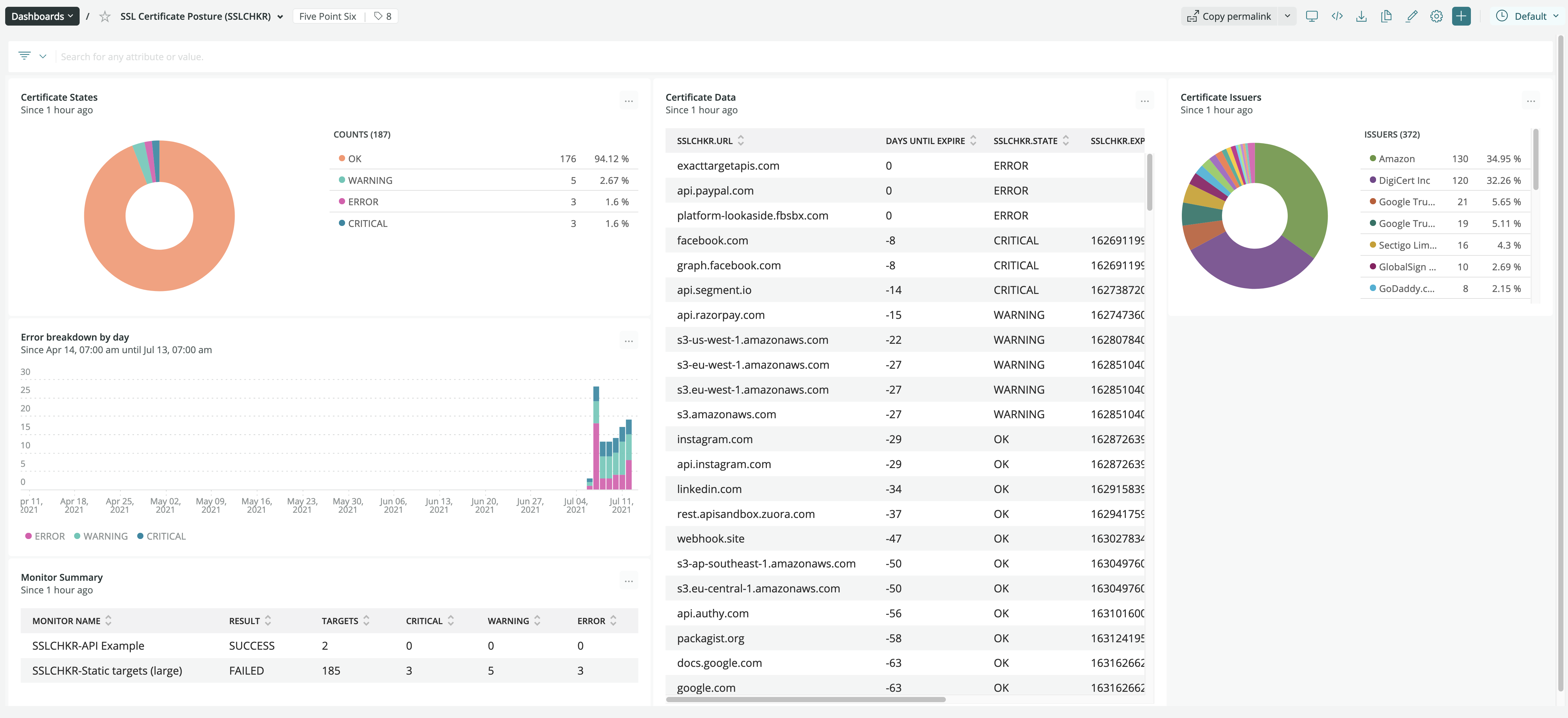Duplicate the dashboard with the copy icon
Image resolution: width=1568 pixels, height=718 pixels.
tap(1387, 17)
